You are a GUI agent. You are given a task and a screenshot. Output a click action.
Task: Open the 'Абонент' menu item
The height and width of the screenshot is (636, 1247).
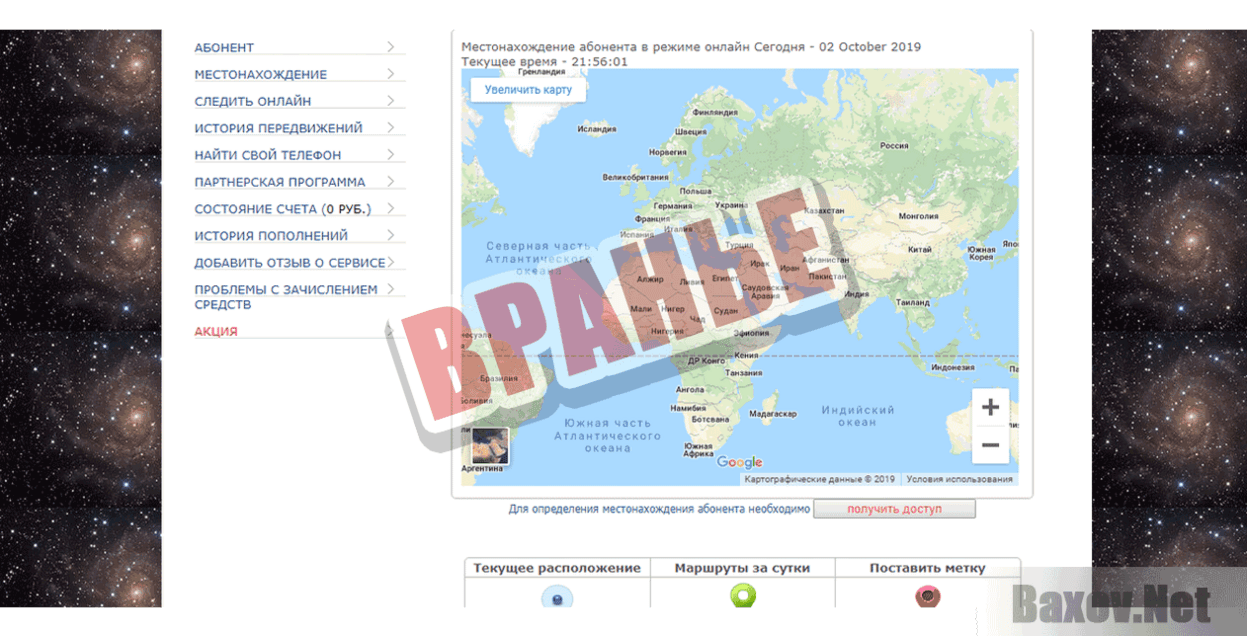224,48
